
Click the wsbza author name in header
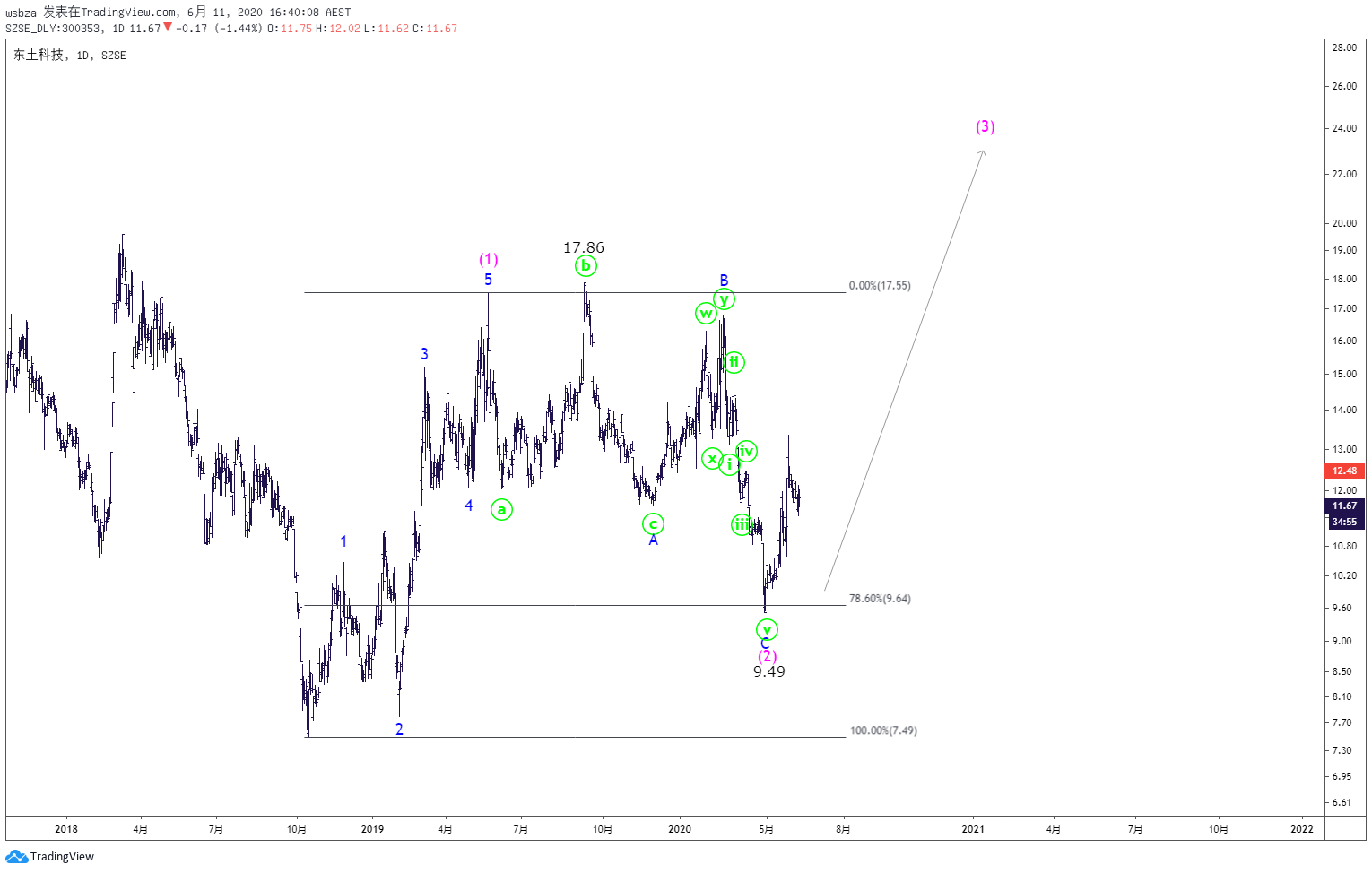(21, 13)
